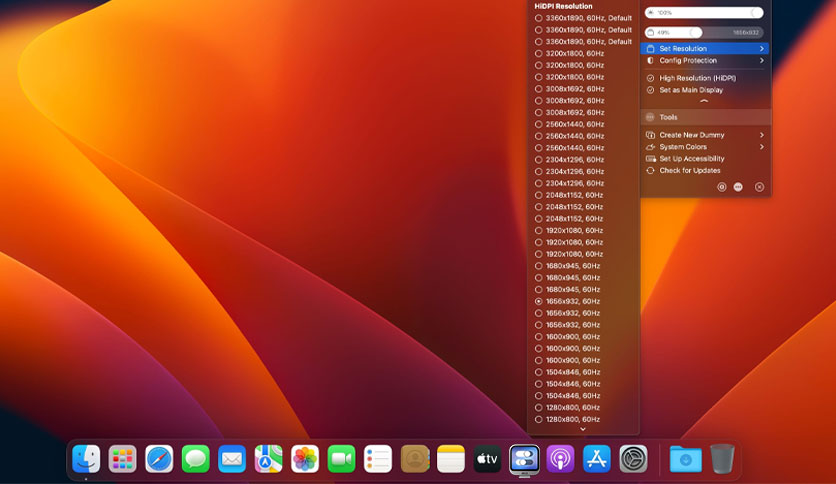Viewport: 836px width, 484px height.
Task: Open the Photos app in the Dock
Action: tap(305, 459)
